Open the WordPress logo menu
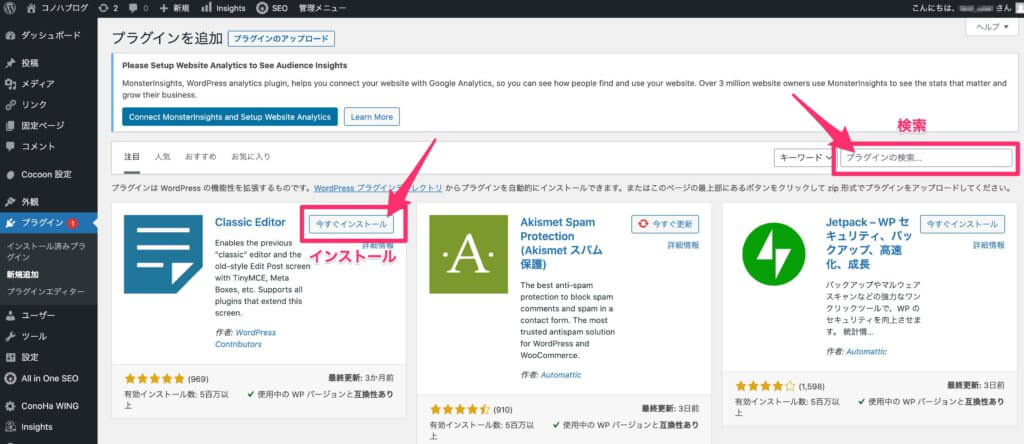Screen dimensions: 1024x444 tap(10, 8)
